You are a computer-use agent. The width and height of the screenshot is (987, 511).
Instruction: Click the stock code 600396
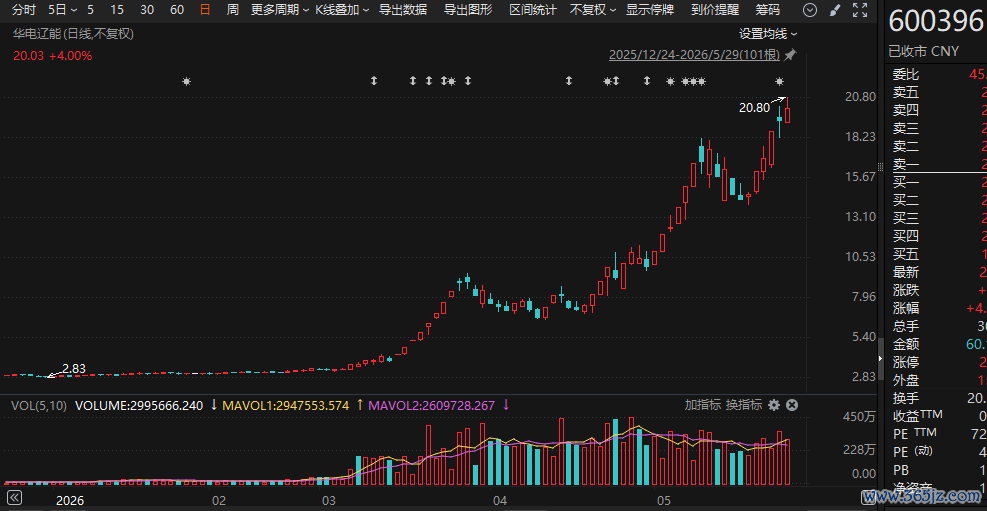click(936, 21)
